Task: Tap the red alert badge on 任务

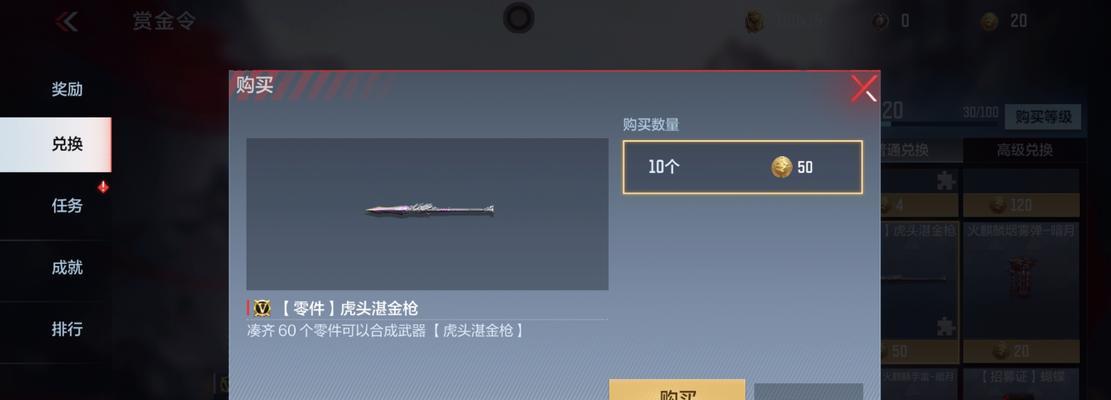Action: coord(103,188)
